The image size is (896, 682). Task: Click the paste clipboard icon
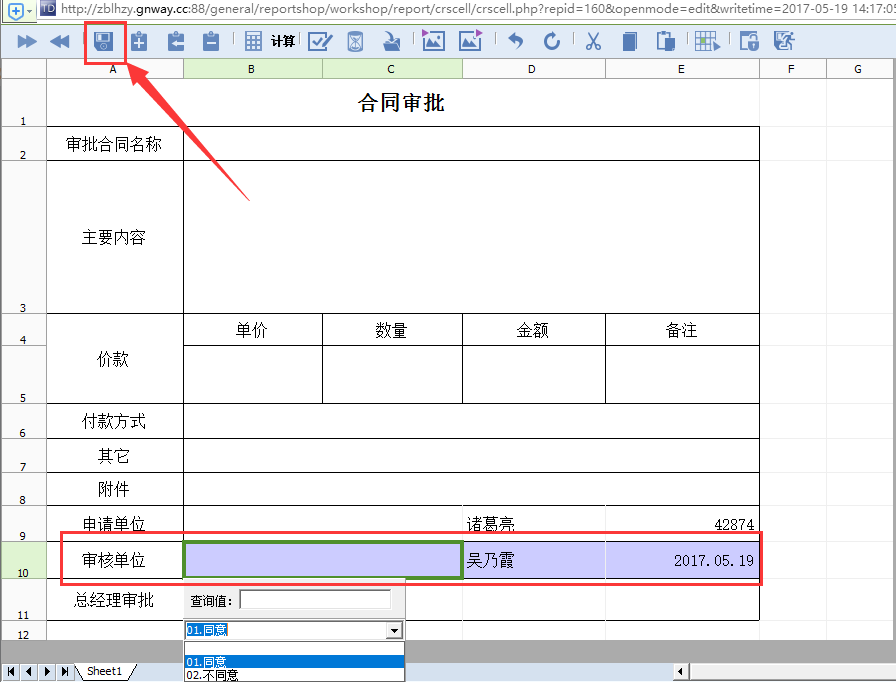point(665,41)
